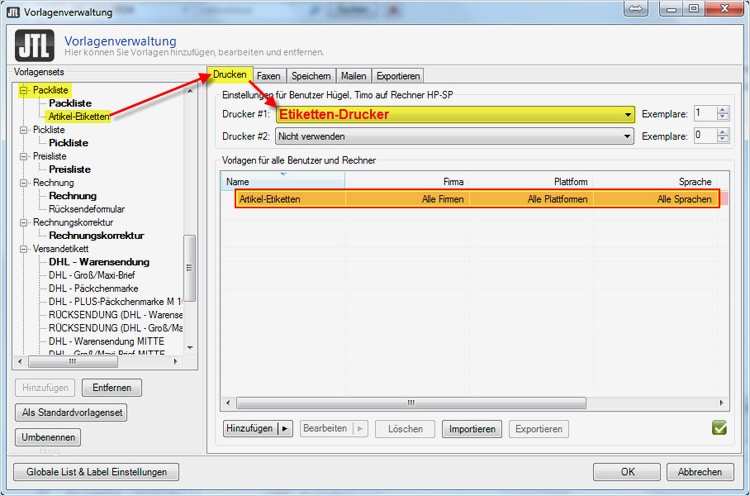Collapse the Rechnung tree node
750x496 pixels.
point(23,183)
